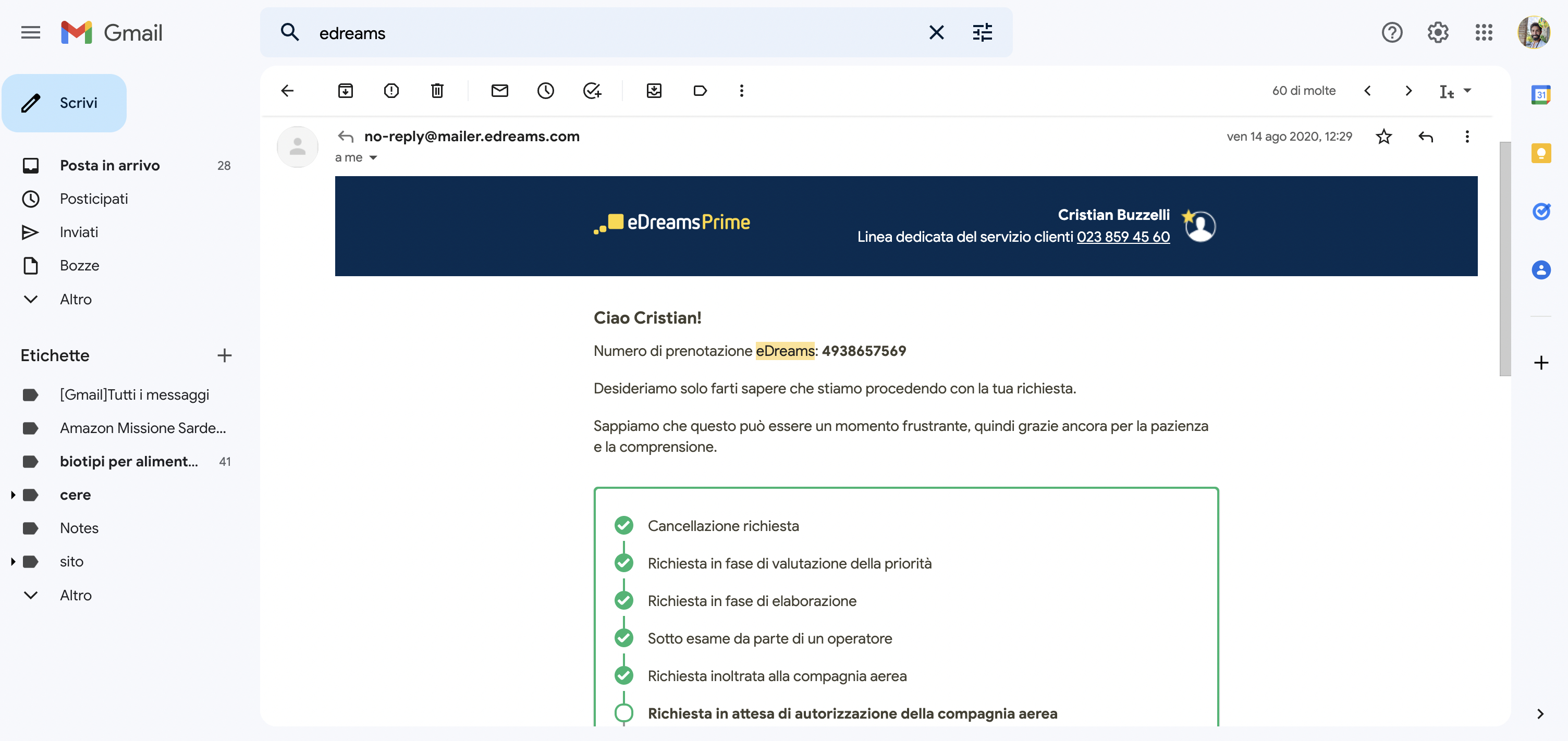Open Google Calendar side panel

pos(1542,94)
